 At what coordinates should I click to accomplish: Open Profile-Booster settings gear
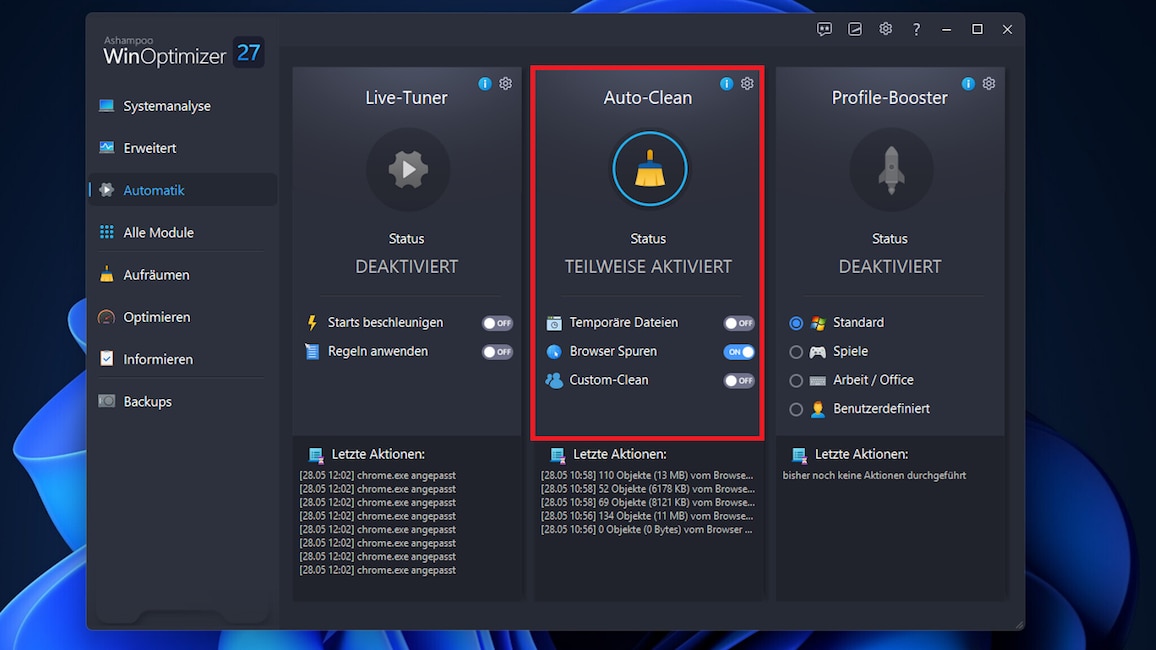(x=989, y=83)
